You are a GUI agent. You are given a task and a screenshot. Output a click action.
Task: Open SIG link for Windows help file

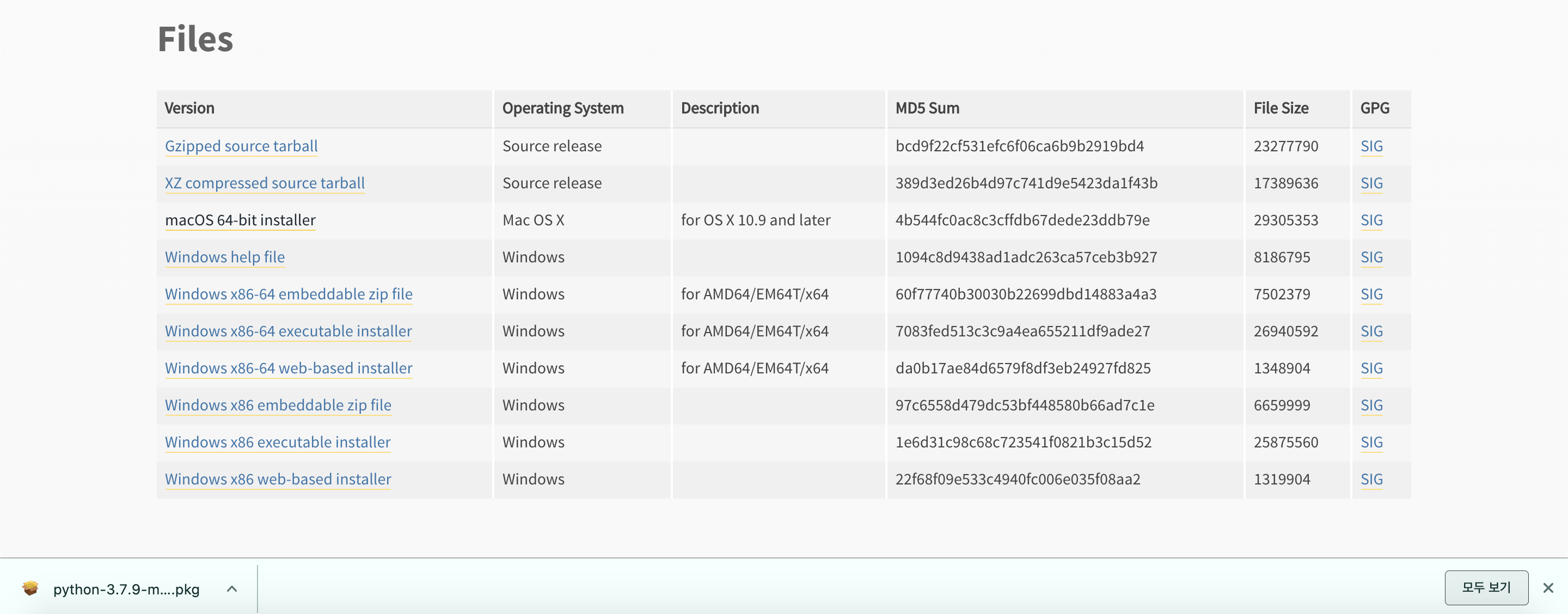(1371, 257)
